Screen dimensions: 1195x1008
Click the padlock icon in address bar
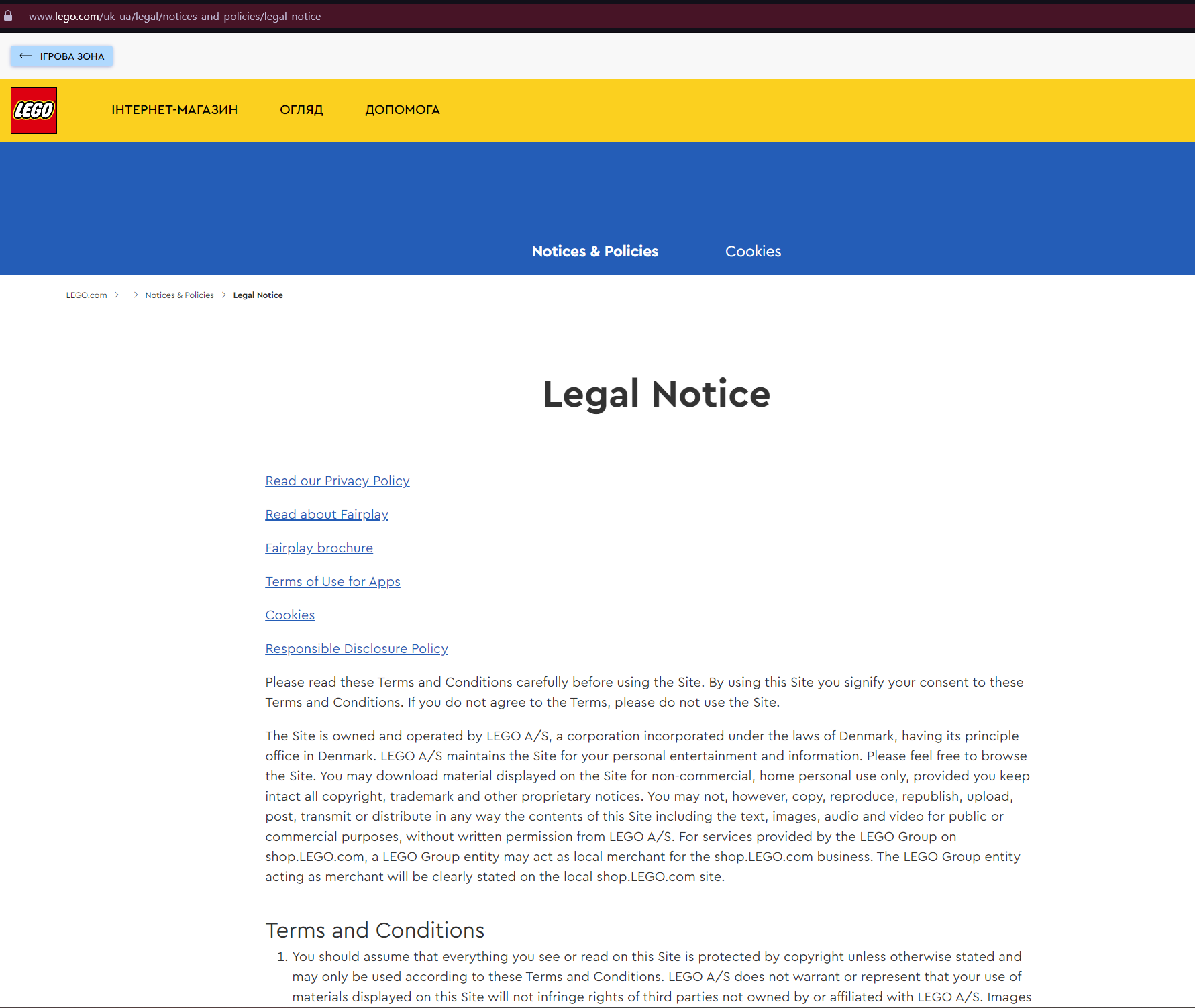(8, 16)
